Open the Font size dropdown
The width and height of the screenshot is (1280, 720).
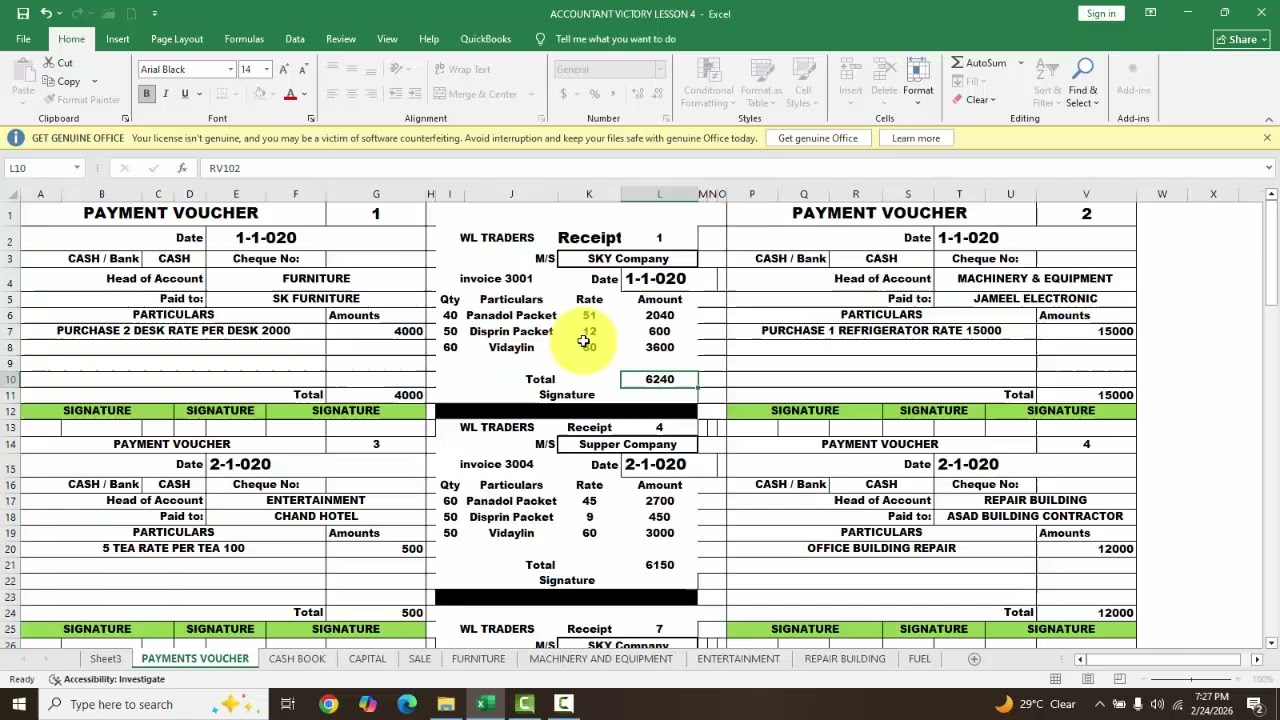266,69
